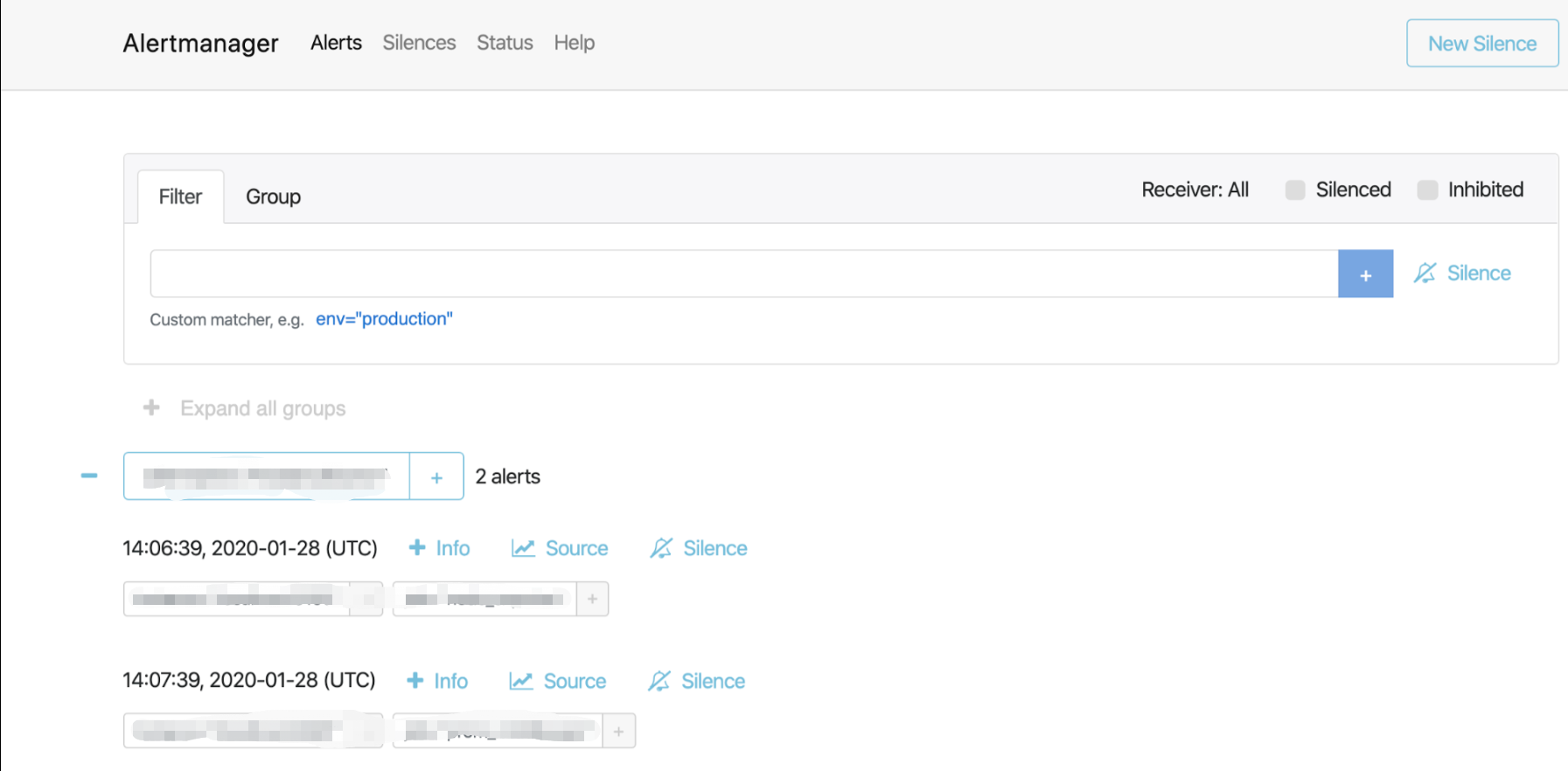Add group label to filter with plus
The height and width of the screenshot is (771, 1568).
click(x=436, y=476)
